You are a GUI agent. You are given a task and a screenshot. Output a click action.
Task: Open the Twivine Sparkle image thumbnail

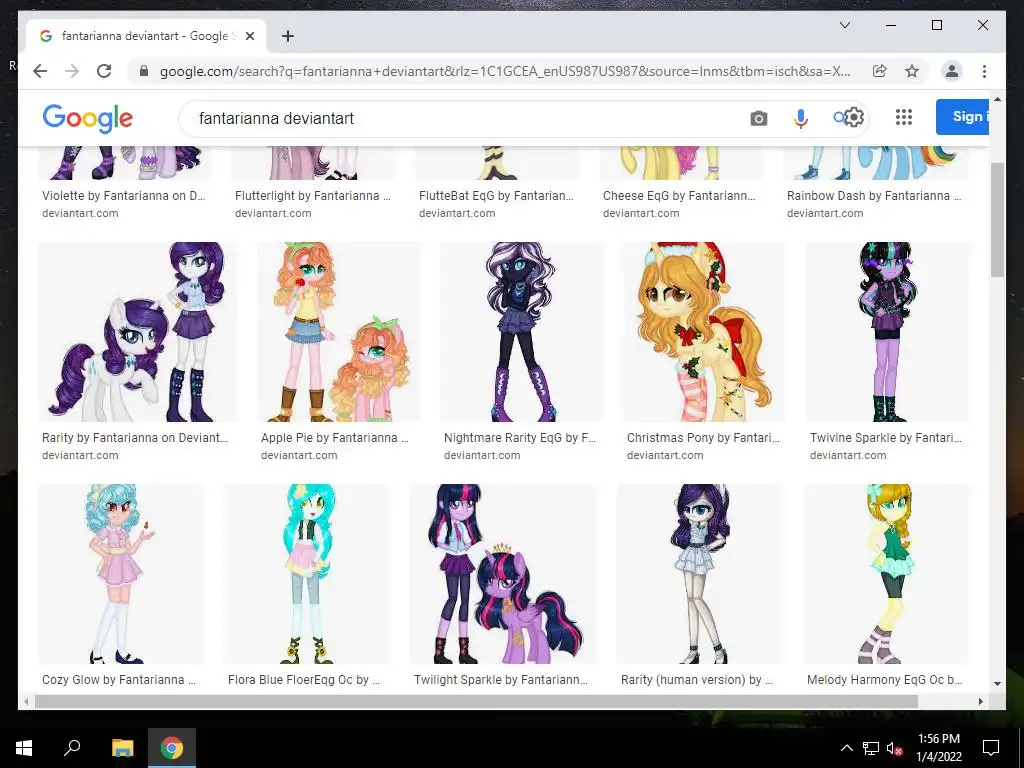pyautogui.click(x=888, y=332)
